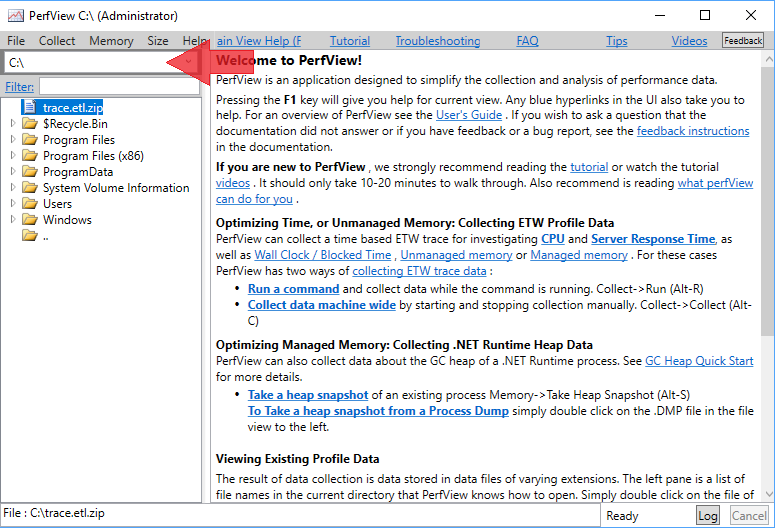Open the Size menu

coord(158,41)
